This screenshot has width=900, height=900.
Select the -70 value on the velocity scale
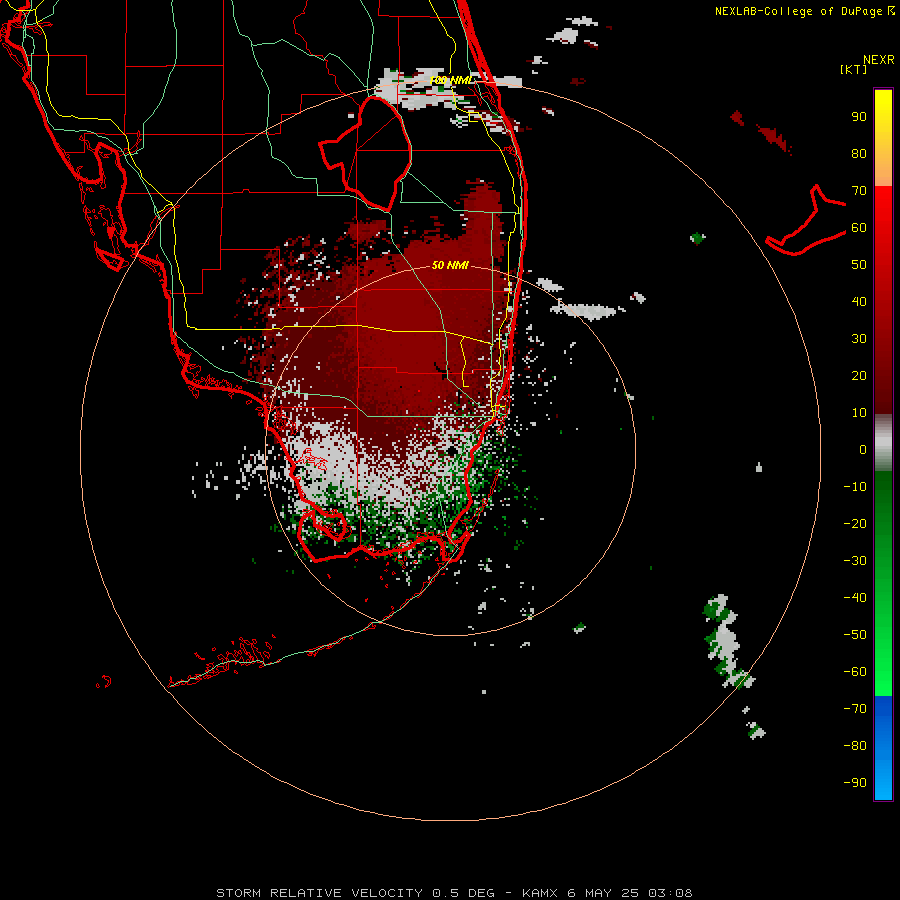tap(855, 708)
